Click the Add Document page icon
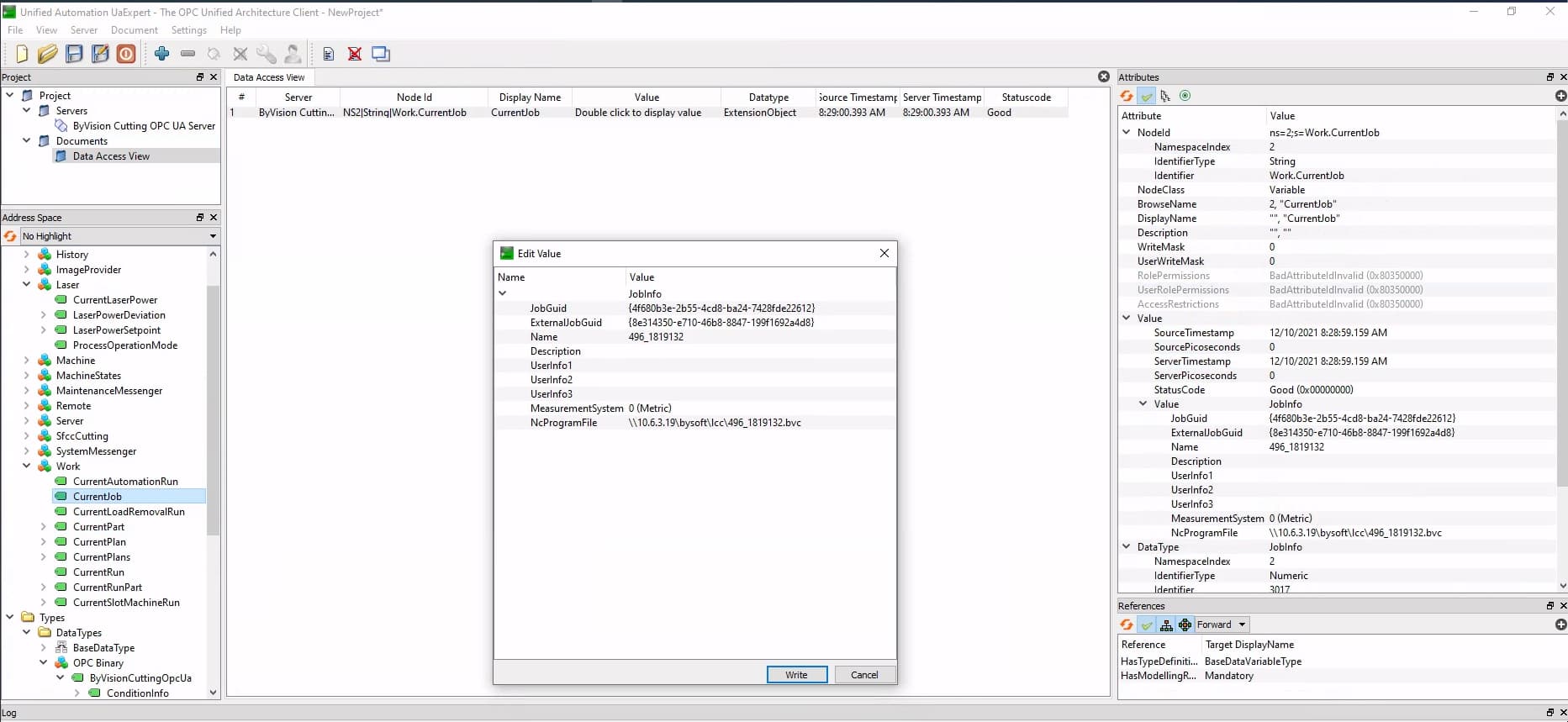 [329, 54]
